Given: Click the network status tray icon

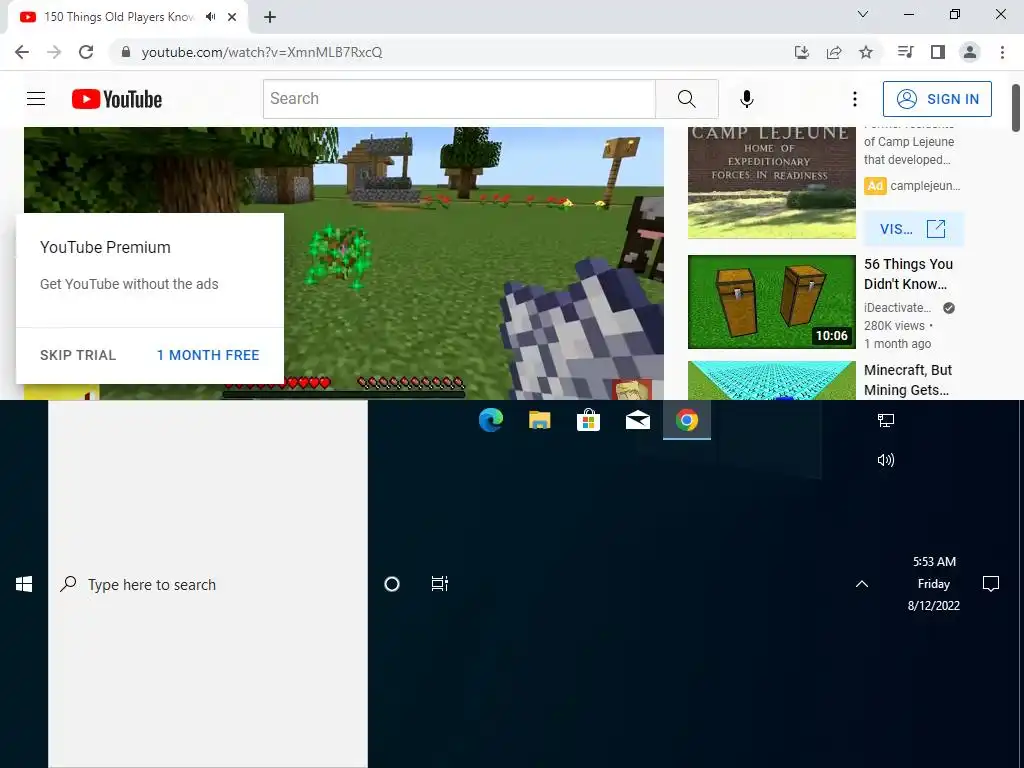Looking at the screenshot, I should pyautogui.click(x=886, y=421).
